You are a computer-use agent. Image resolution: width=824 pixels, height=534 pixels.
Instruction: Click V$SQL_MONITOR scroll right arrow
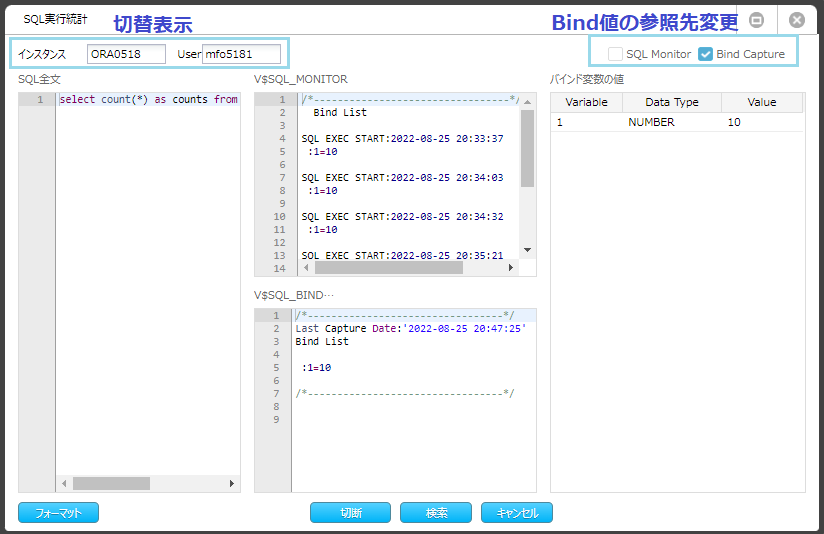[511, 268]
